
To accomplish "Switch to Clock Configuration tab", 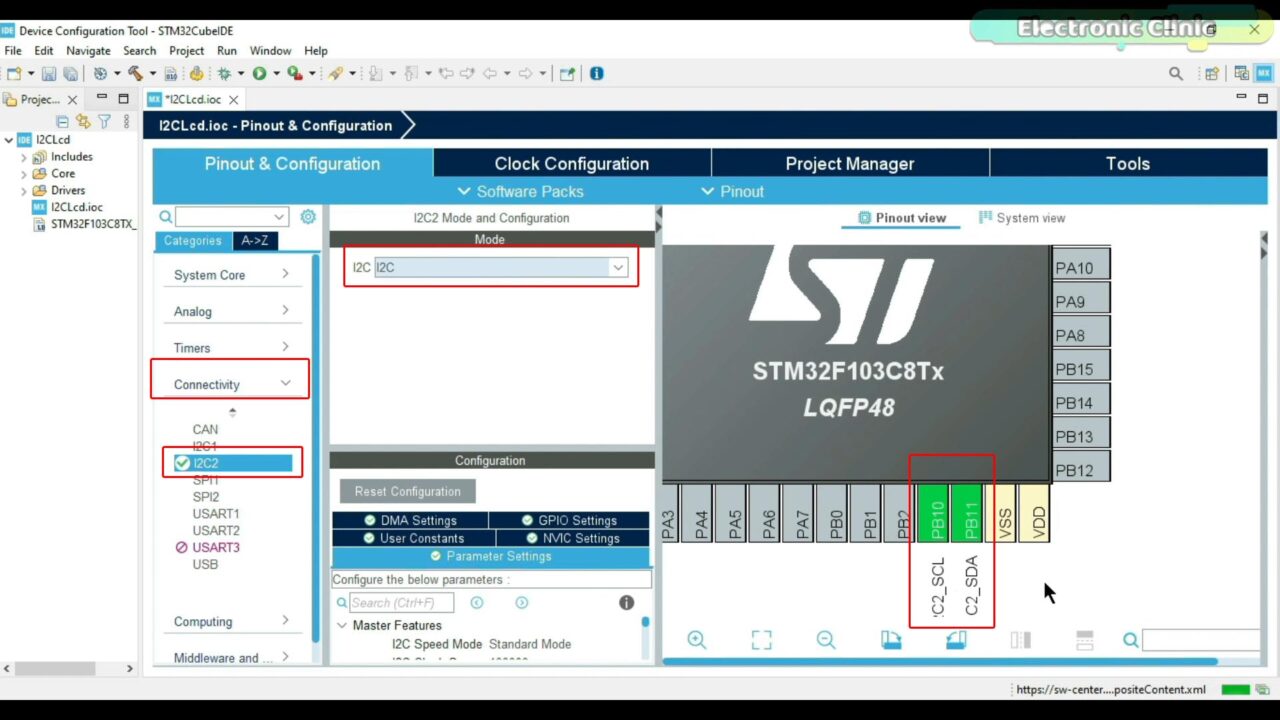I will [x=572, y=163].
